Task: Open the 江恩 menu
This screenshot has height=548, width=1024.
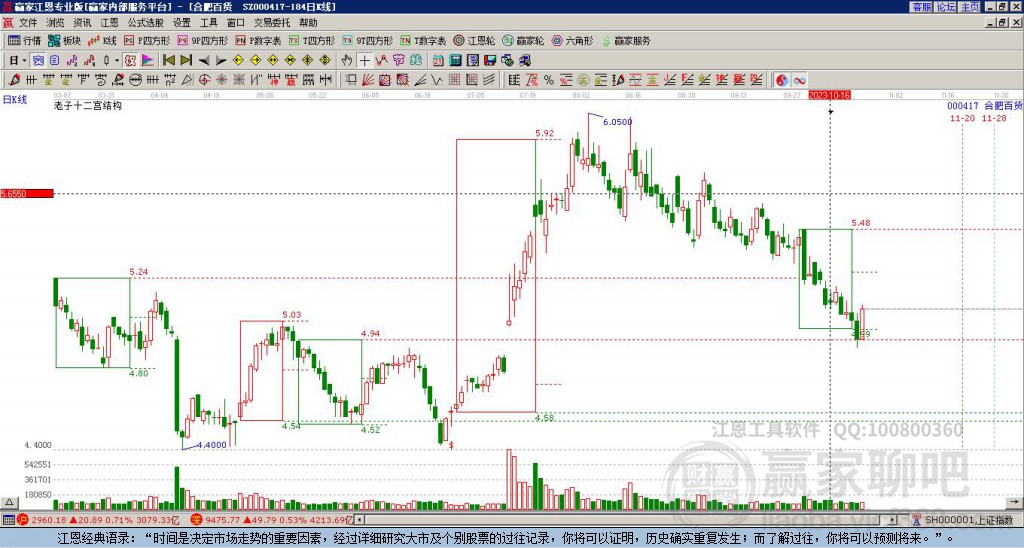Action: [110, 23]
